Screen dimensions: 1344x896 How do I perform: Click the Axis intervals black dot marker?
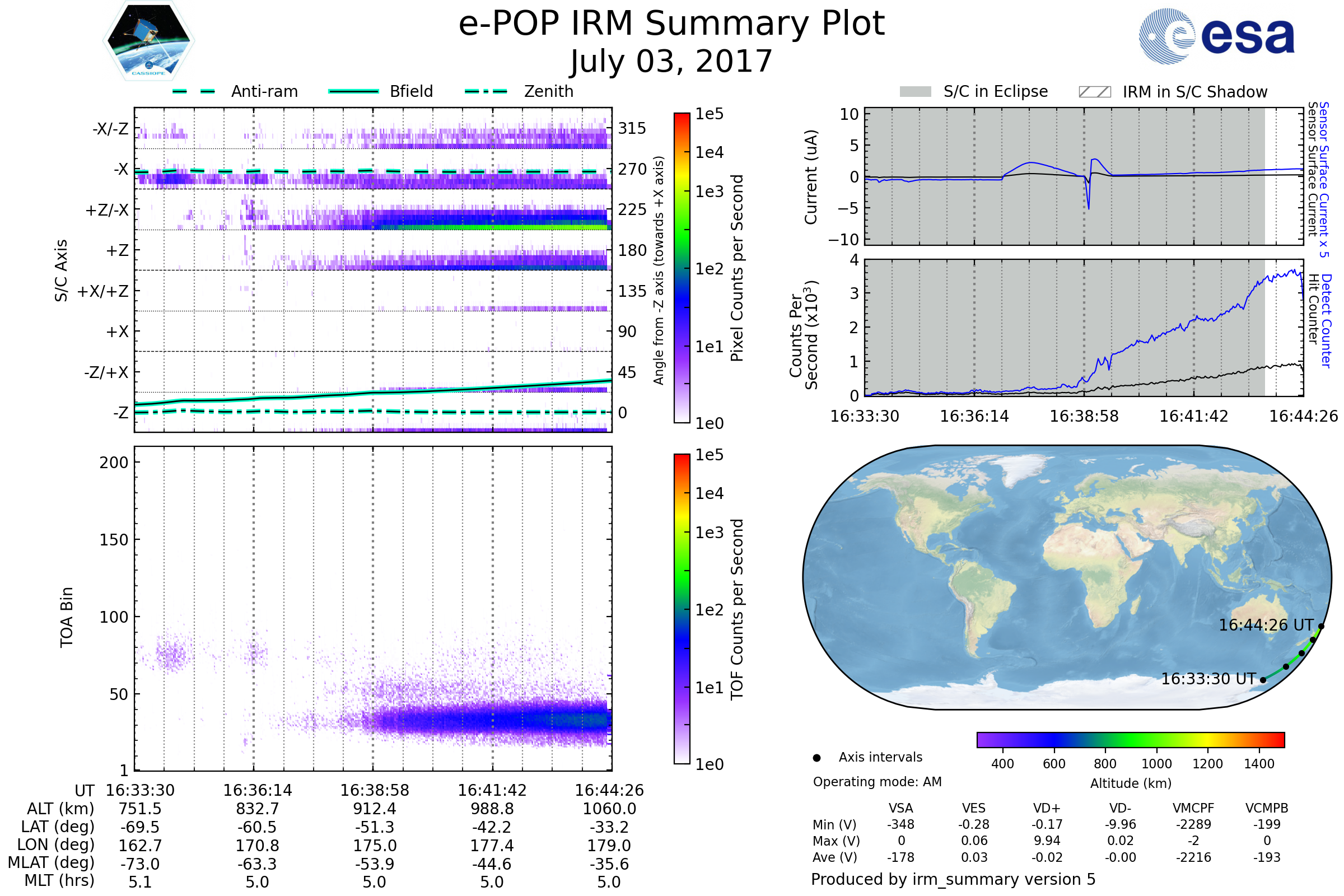click(x=816, y=758)
